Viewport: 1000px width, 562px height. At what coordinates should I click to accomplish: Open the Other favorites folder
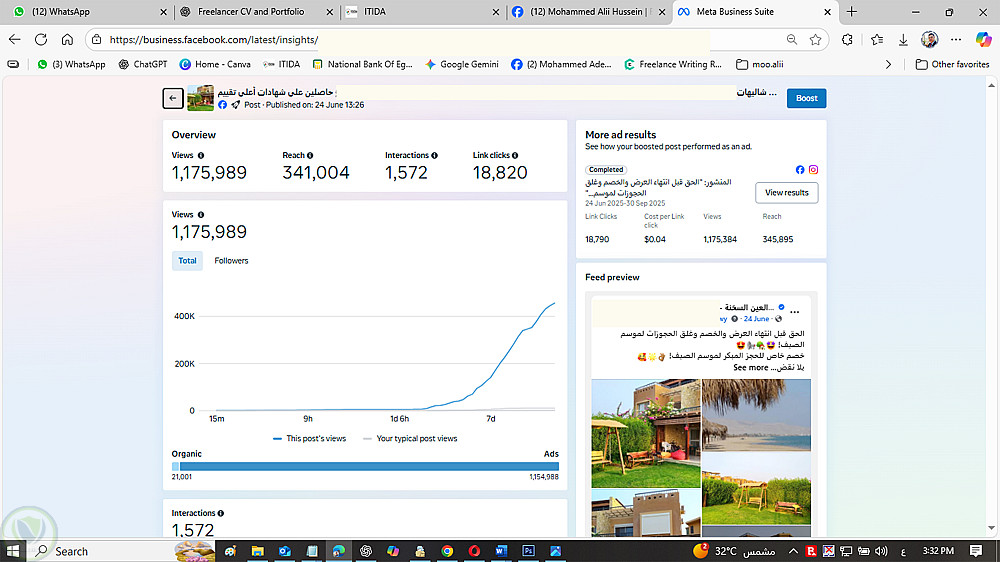(953, 64)
